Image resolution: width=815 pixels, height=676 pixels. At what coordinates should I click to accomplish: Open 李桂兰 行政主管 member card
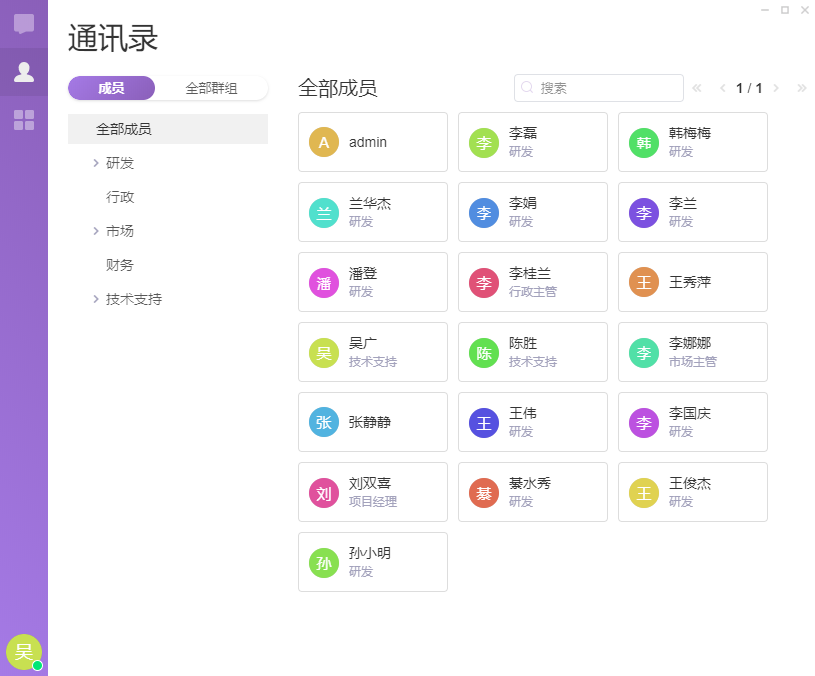point(533,282)
